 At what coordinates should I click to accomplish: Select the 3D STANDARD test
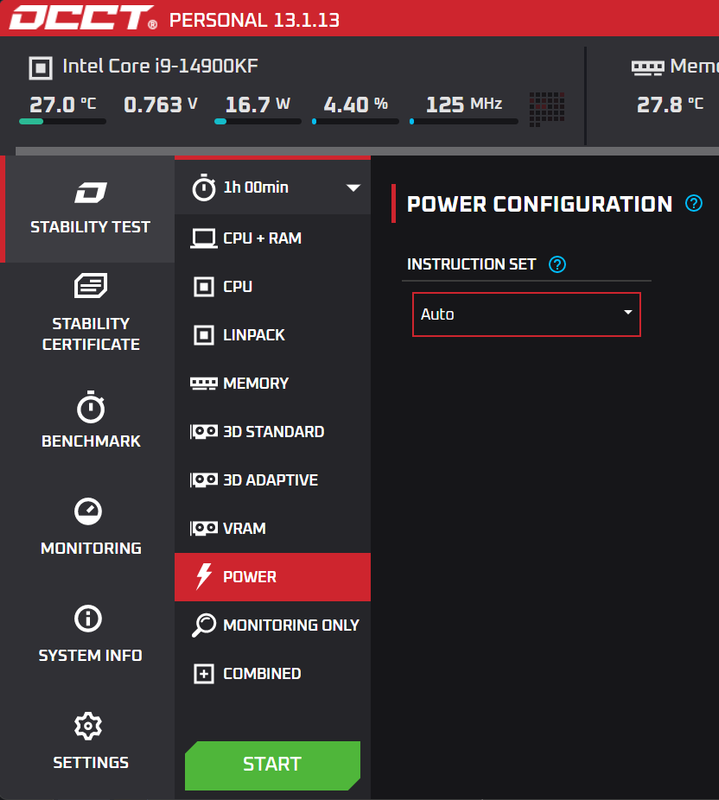(x=272, y=432)
